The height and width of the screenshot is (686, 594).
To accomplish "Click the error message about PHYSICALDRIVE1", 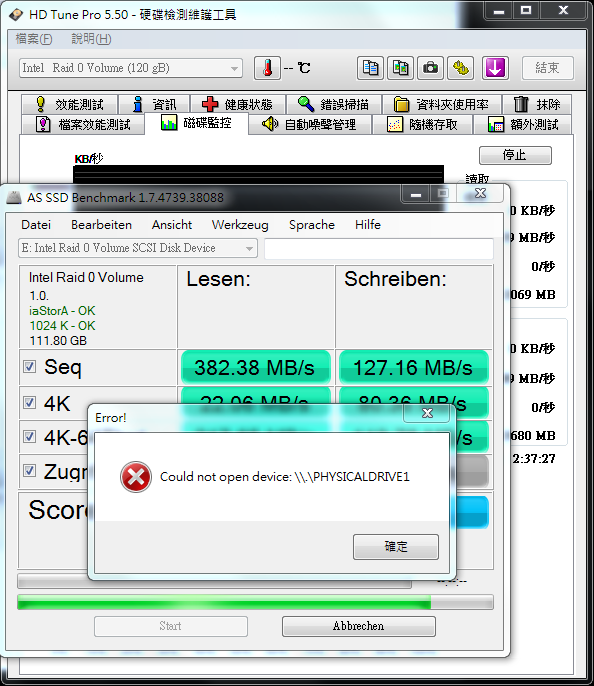I will (285, 477).
